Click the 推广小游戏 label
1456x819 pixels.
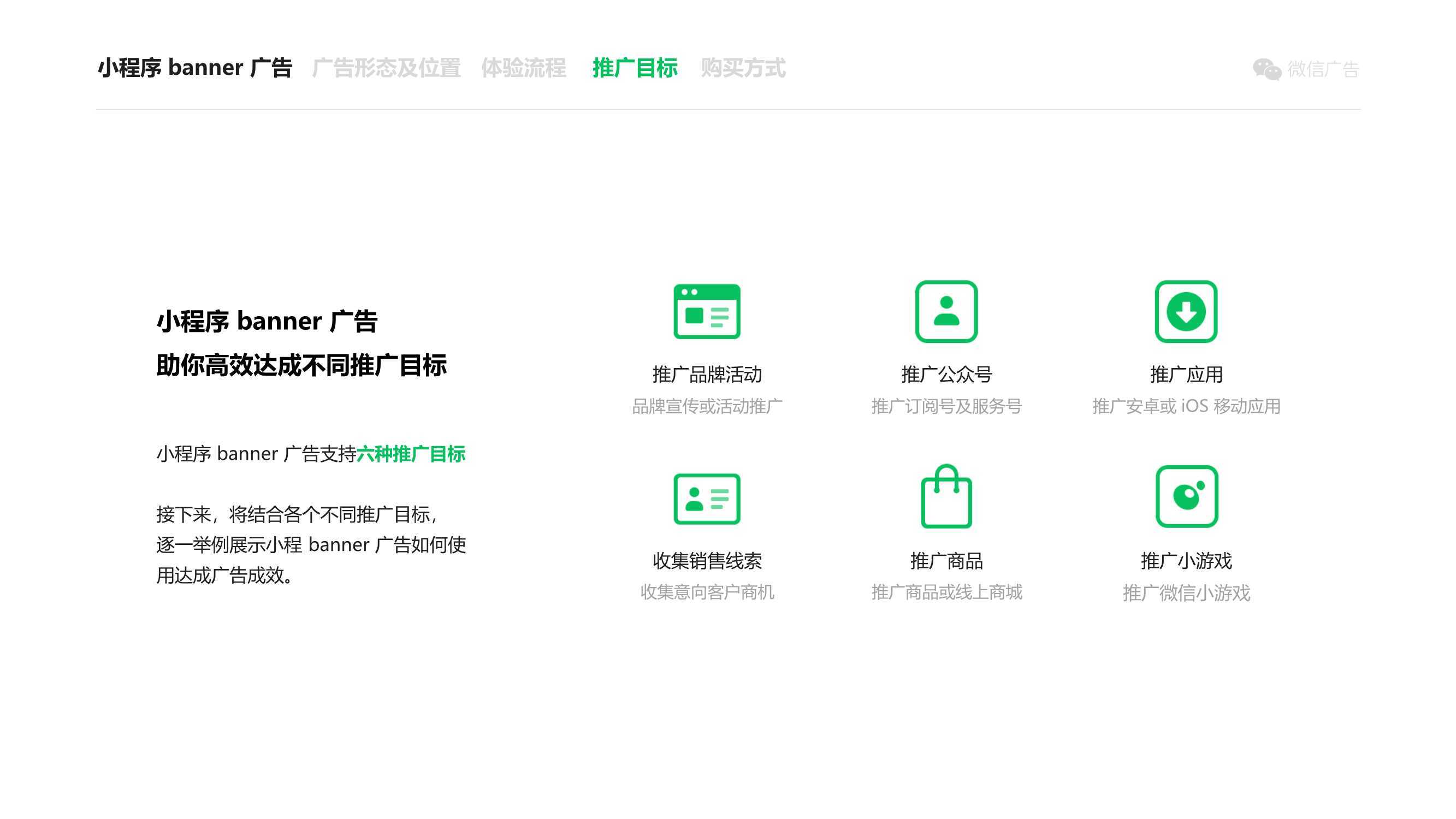click(1186, 561)
